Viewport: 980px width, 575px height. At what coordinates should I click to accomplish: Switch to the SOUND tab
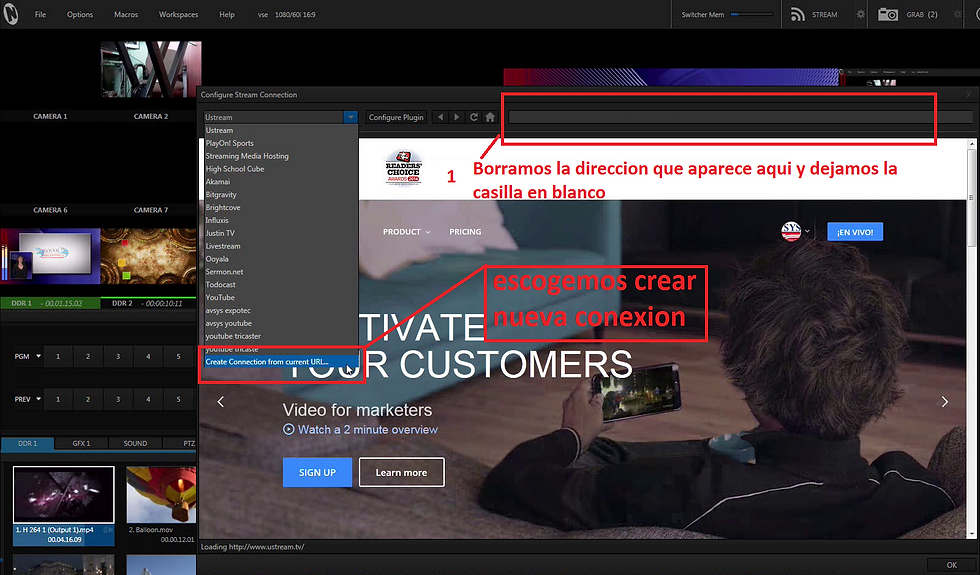click(135, 443)
